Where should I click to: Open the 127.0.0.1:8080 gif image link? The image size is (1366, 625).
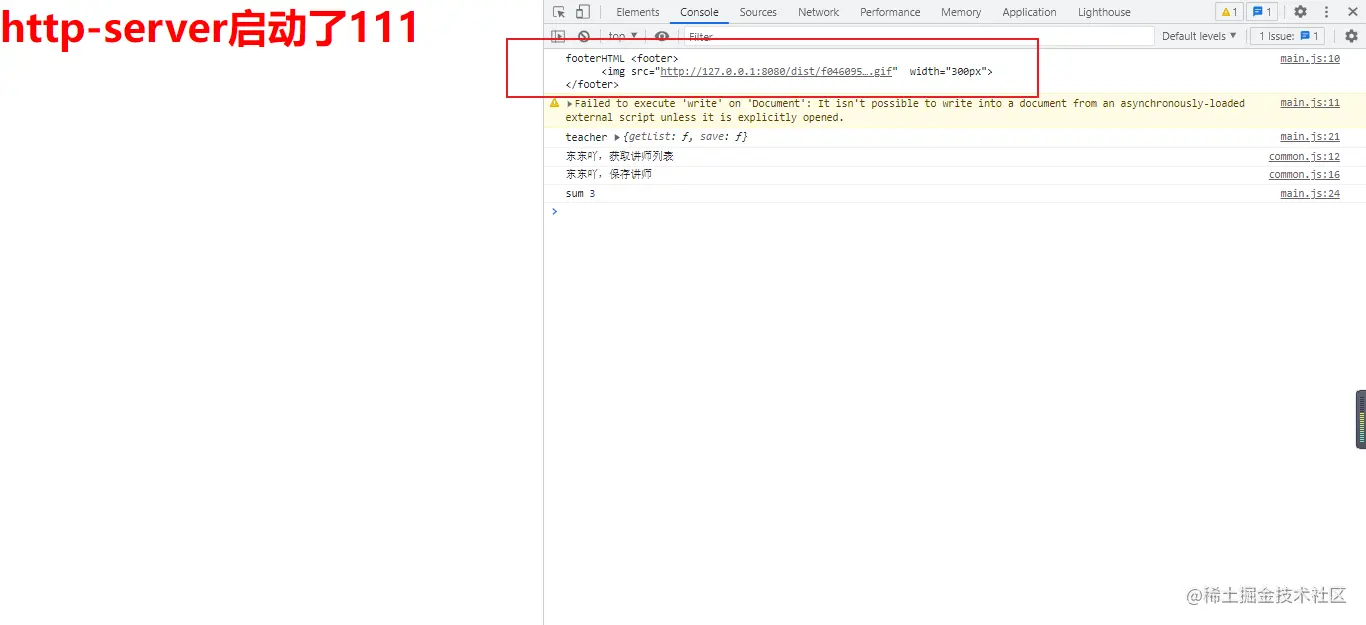tap(775, 72)
